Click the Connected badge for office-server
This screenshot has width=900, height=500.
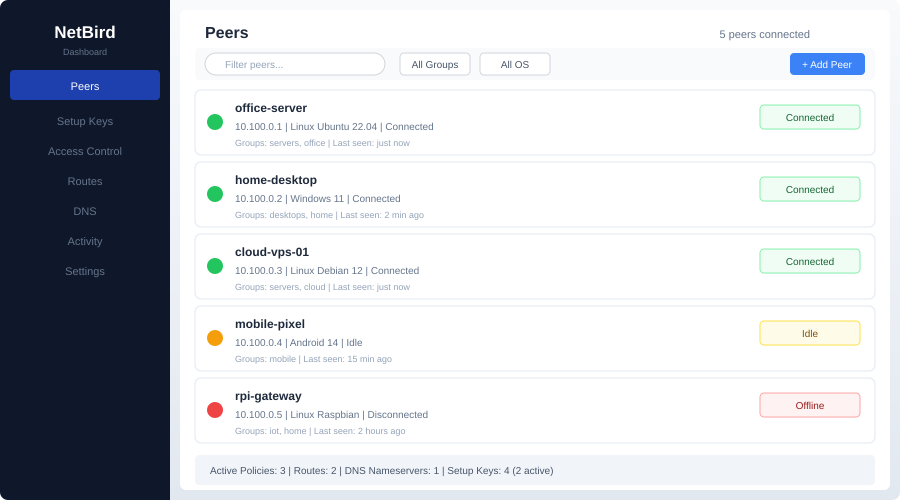(x=810, y=117)
